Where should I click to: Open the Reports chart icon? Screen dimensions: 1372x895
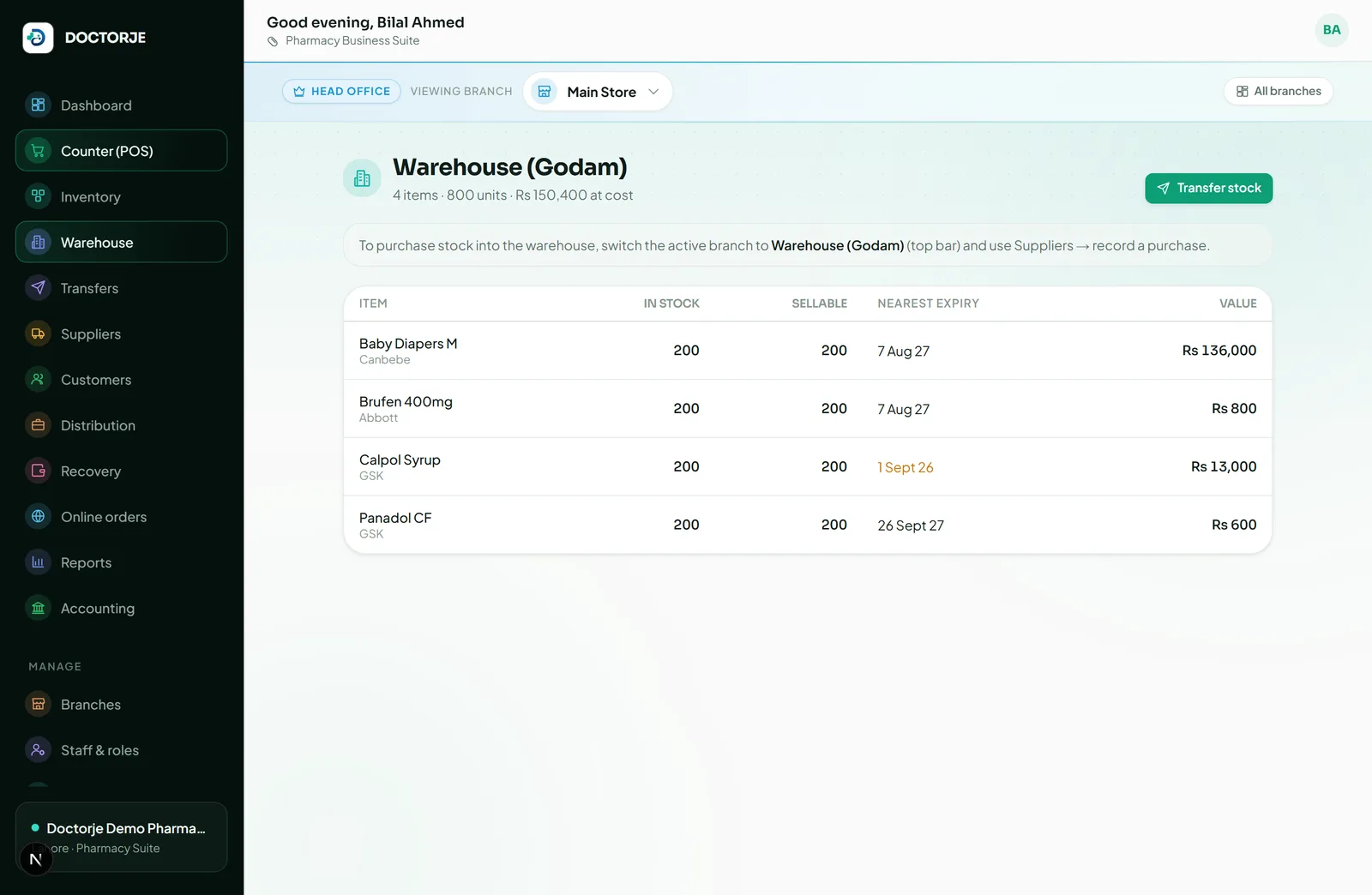click(38, 562)
